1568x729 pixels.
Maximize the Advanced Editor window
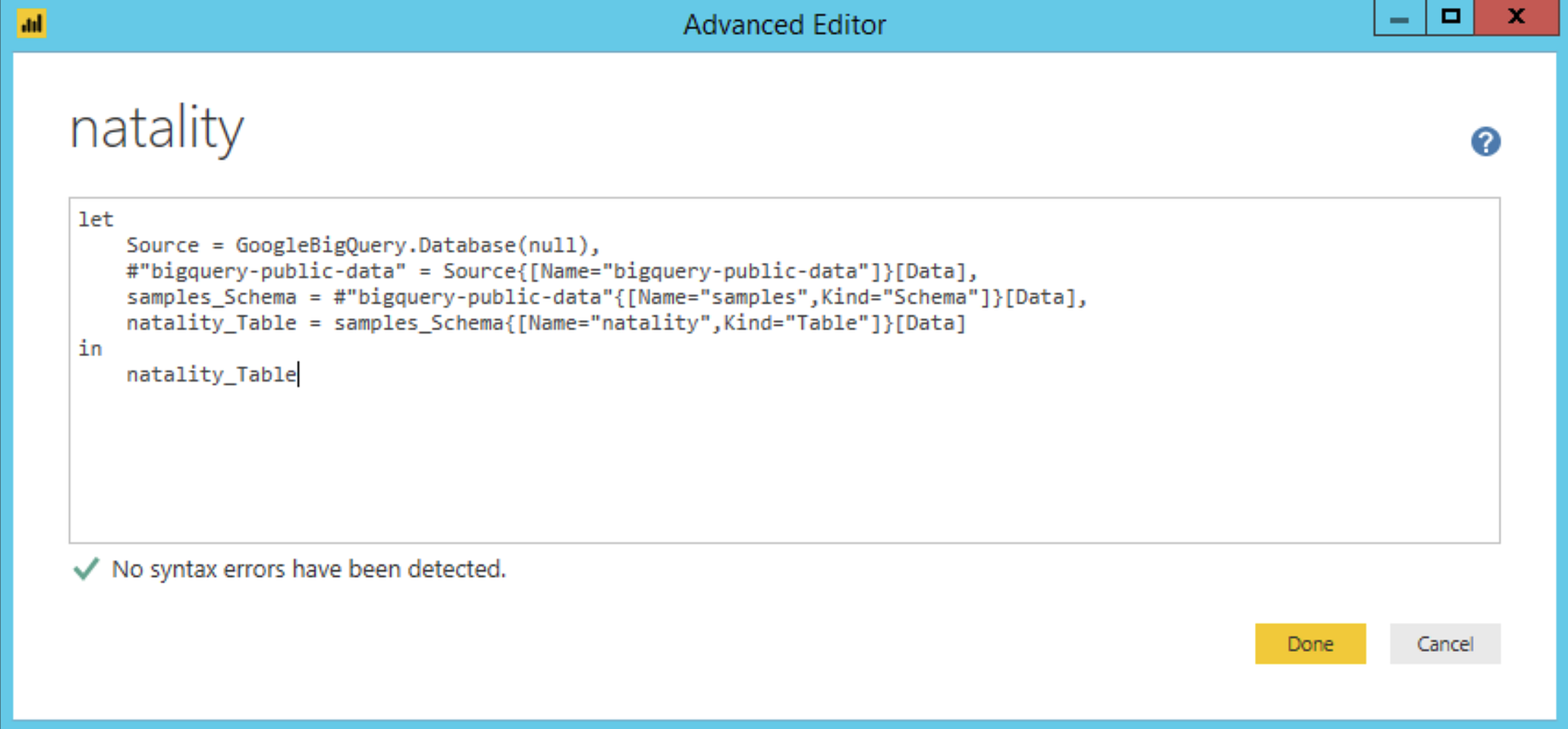coord(1450,17)
